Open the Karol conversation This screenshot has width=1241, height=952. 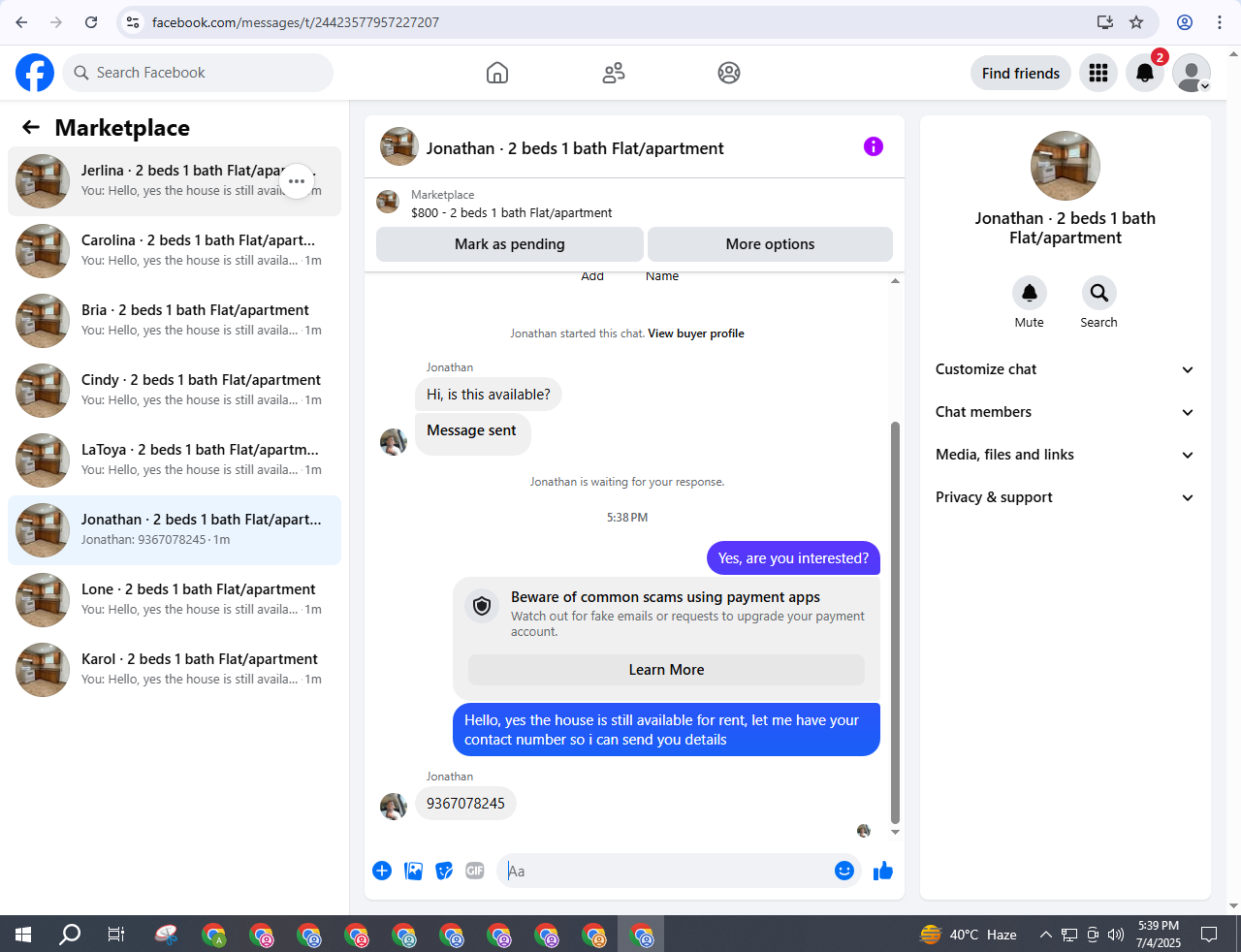175,670
